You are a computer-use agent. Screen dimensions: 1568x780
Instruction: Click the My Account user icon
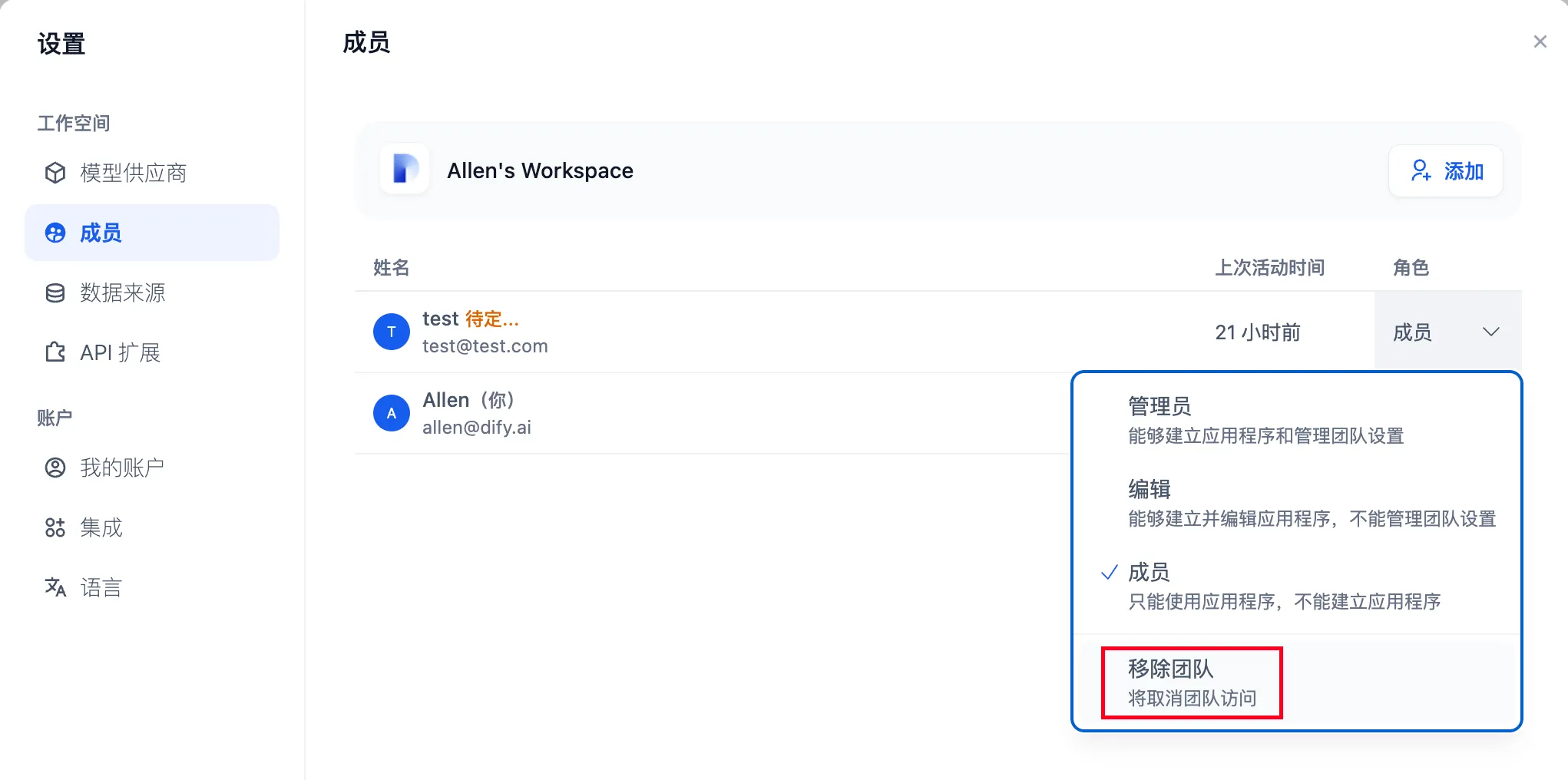pos(55,468)
